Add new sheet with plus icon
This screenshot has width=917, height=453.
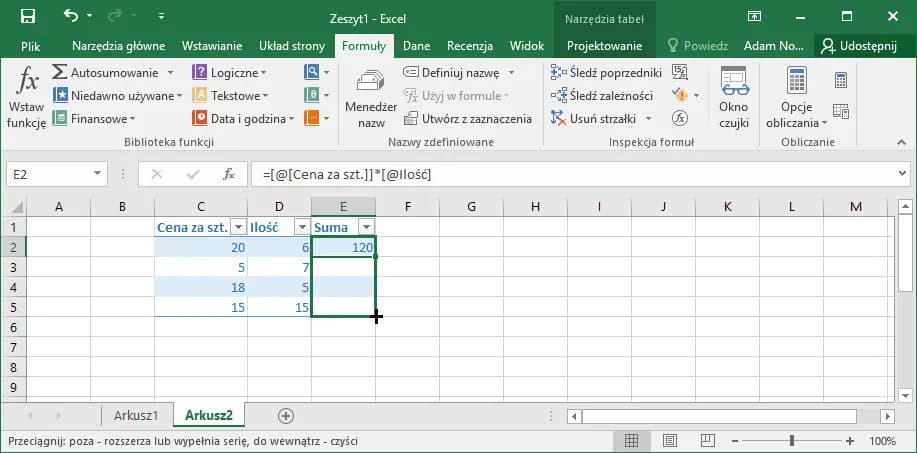286,415
